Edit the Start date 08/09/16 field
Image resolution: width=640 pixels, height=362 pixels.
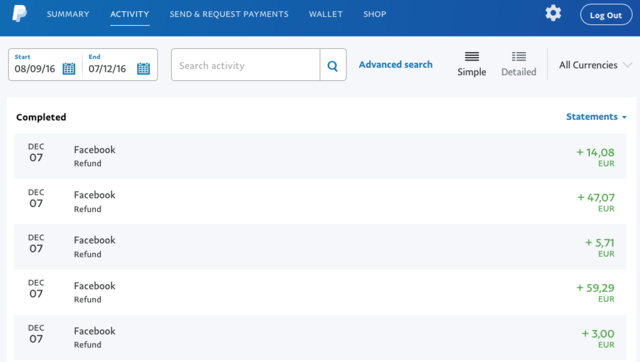[x=35, y=69]
